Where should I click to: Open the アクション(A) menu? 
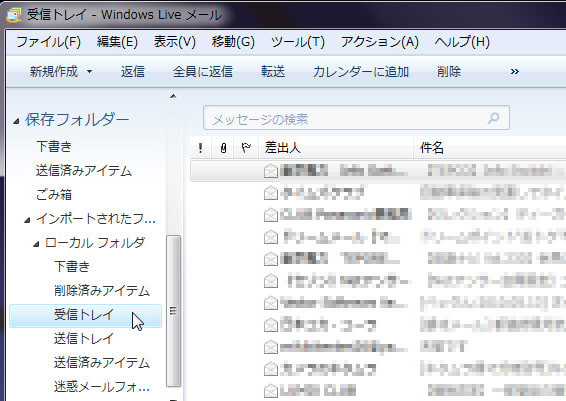(380, 42)
